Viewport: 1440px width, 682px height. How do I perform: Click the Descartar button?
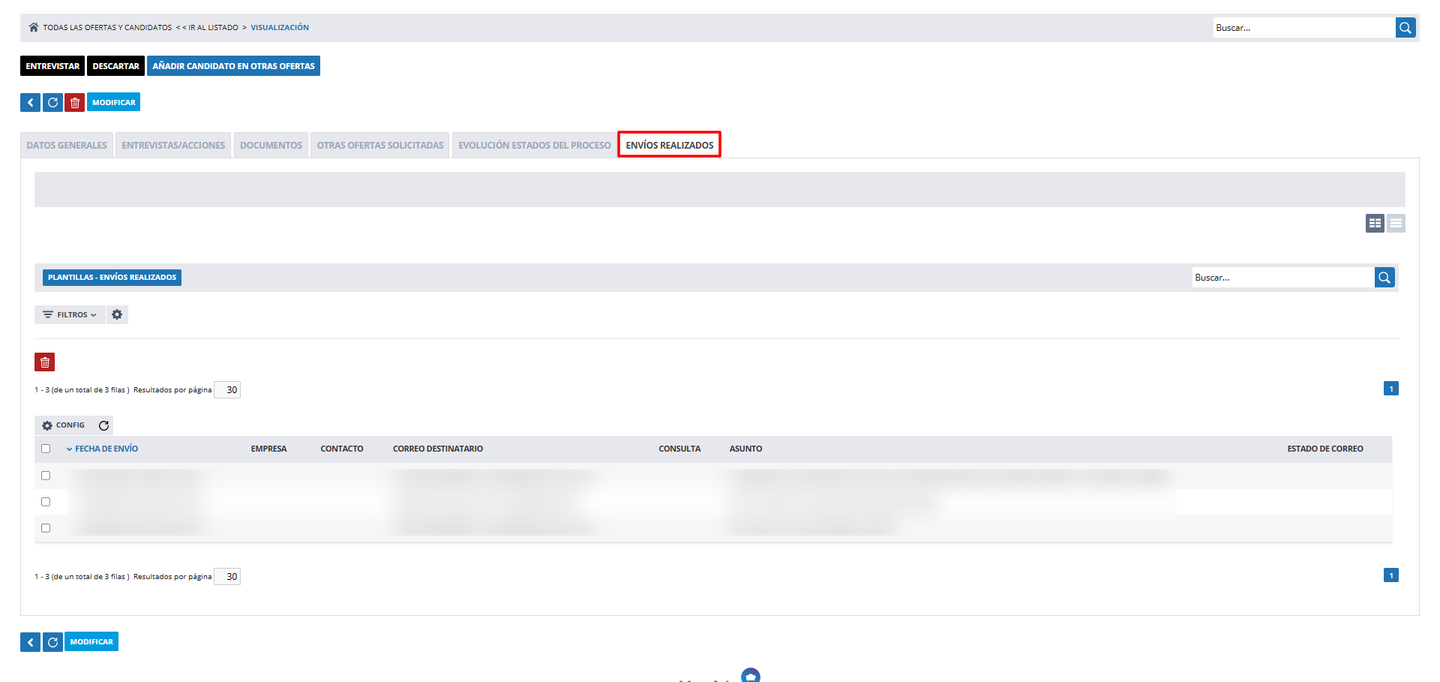click(116, 66)
